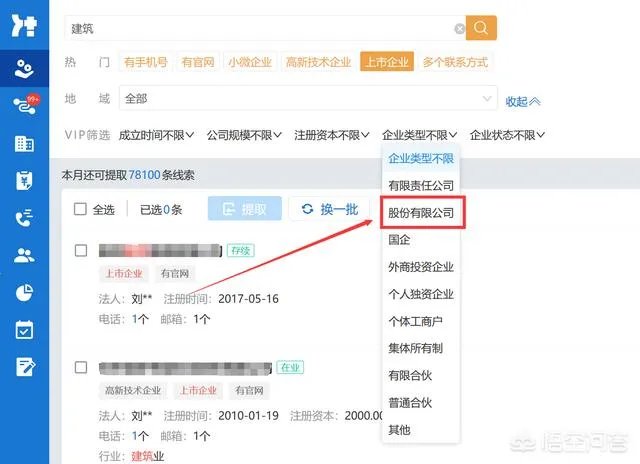Open the 成立时间不限 filter dropdown
Viewport: 640px width, 464px height.
[x=156, y=135]
